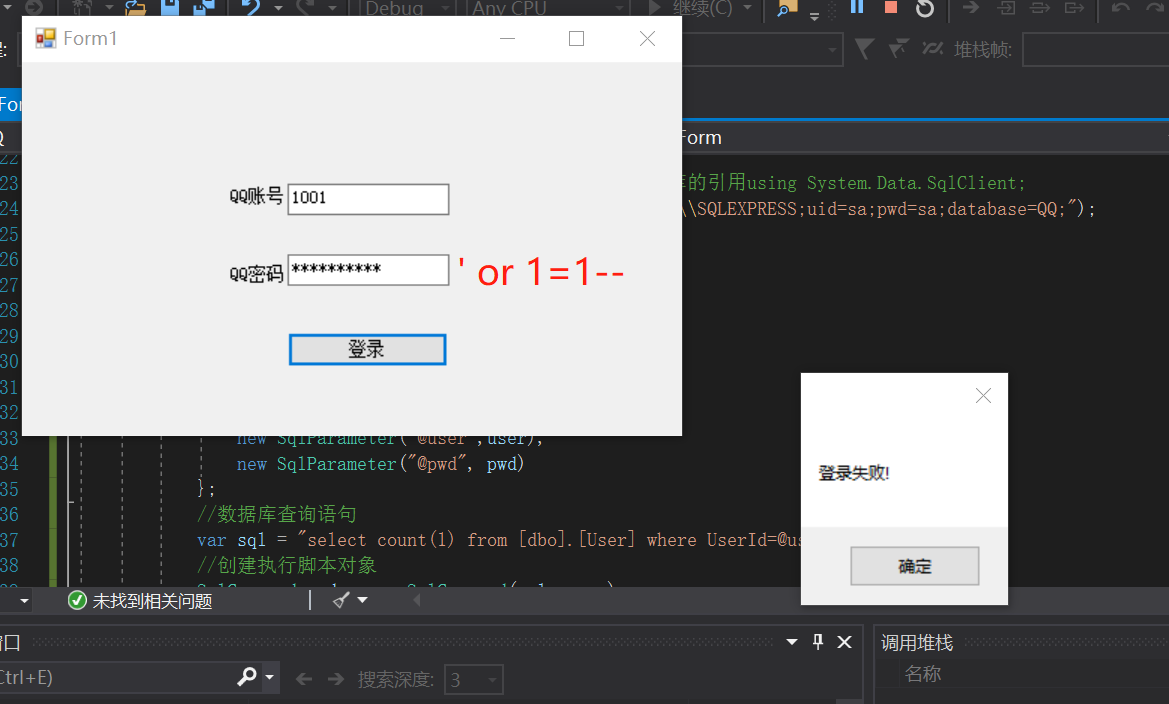Image resolution: width=1169 pixels, height=704 pixels.
Task: Click the step into toolbar icon
Action: tap(1006, 8)
